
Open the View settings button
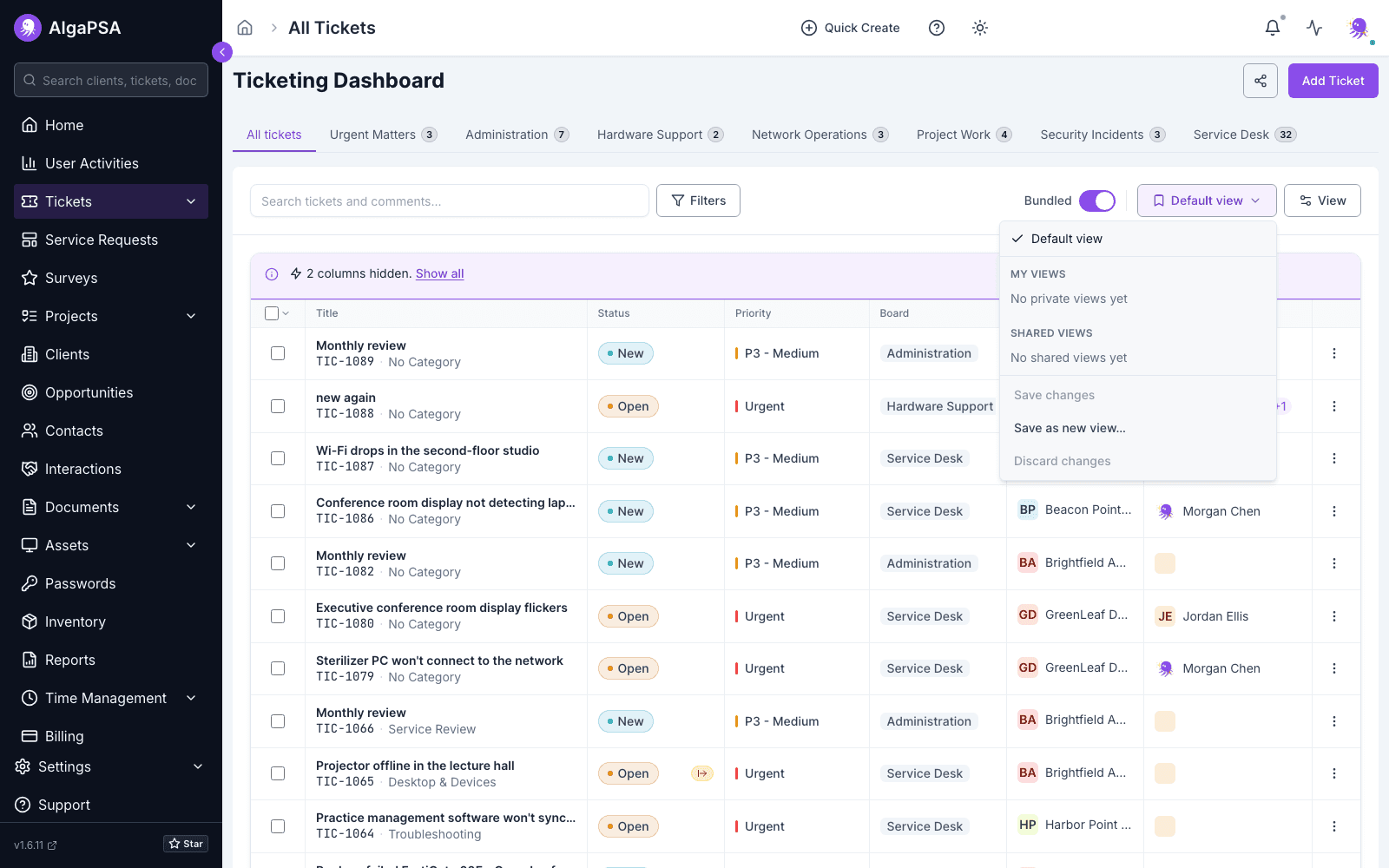1322,201
